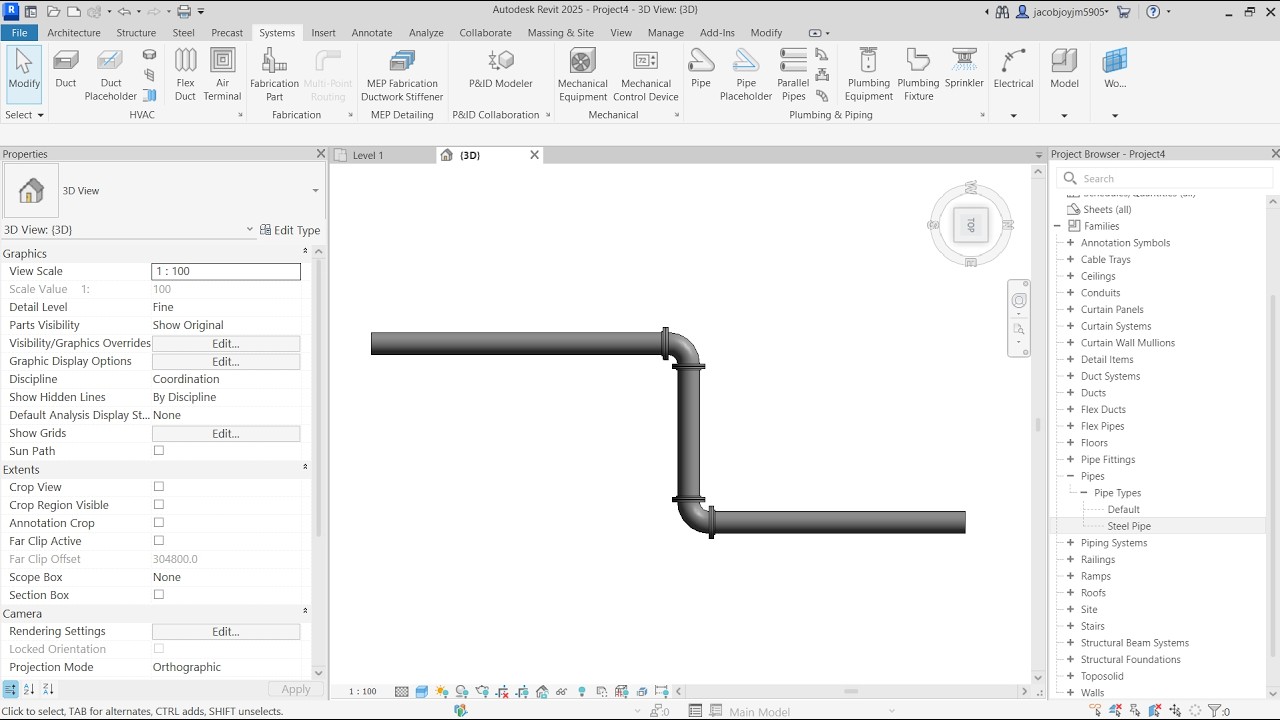Expand the Pipe Fittings tree node
This screenshot has width=1280, height=720.
(x=1070, y=460)
